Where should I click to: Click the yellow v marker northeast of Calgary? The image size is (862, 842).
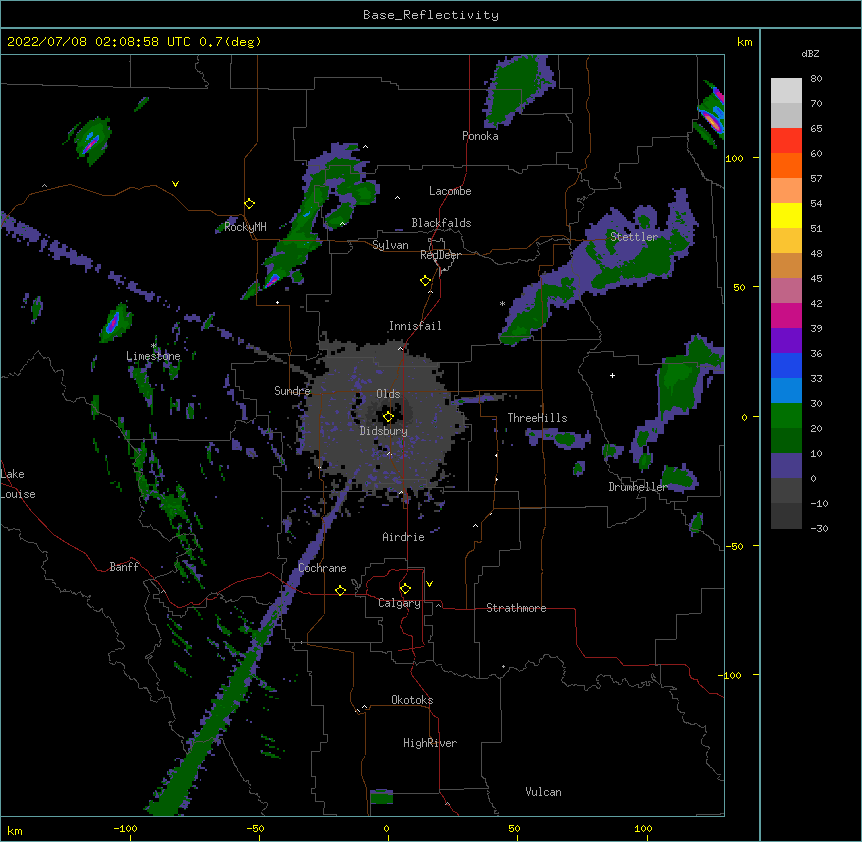(429, 584)
